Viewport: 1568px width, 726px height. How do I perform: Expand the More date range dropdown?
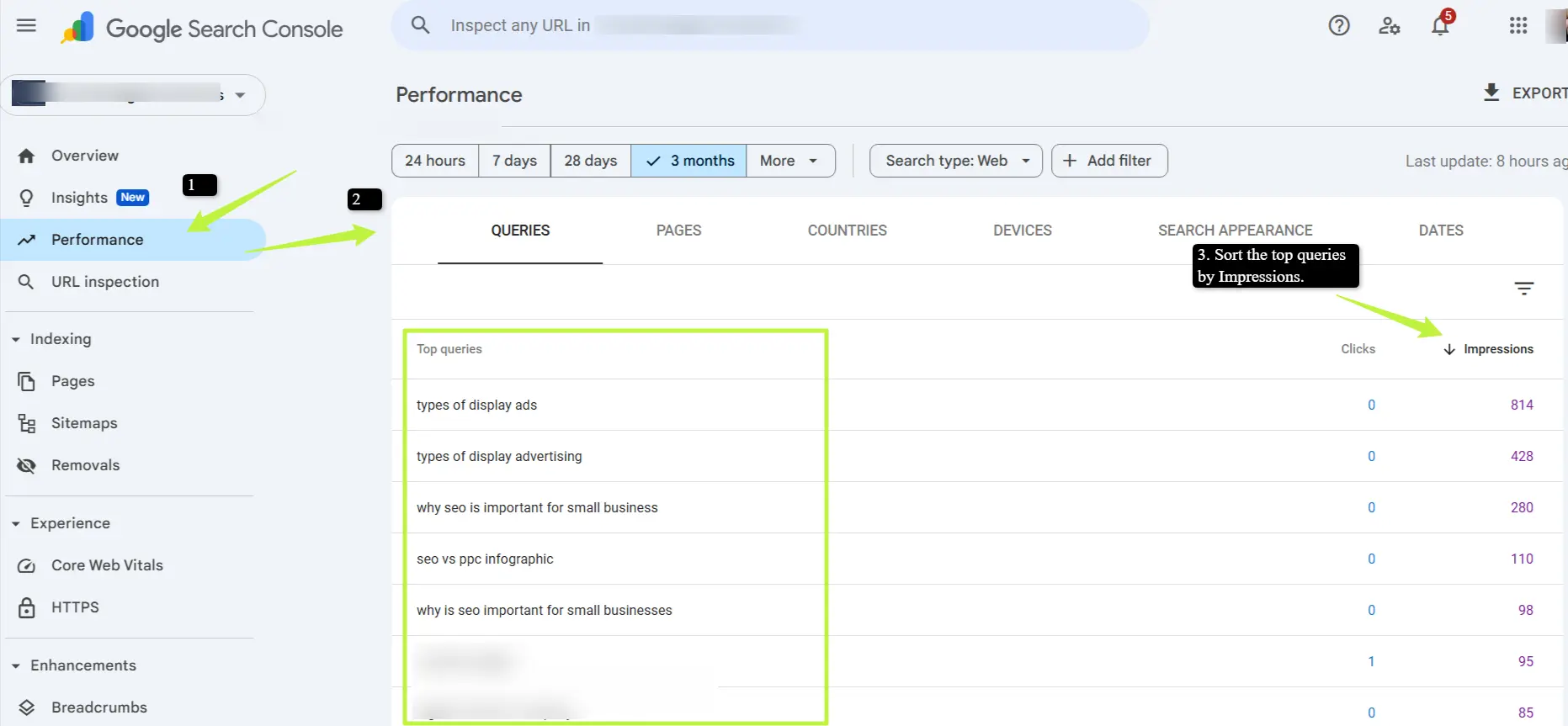789,161
